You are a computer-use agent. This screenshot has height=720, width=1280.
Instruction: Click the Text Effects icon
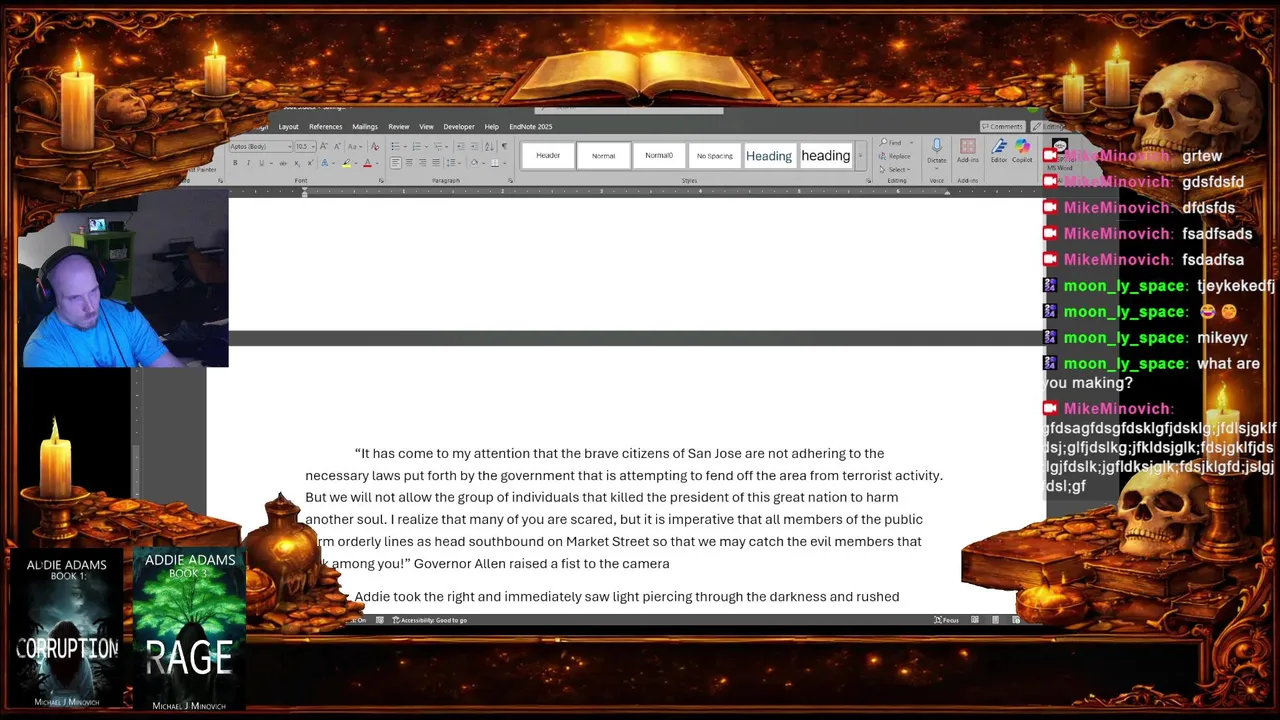[324, 163]
